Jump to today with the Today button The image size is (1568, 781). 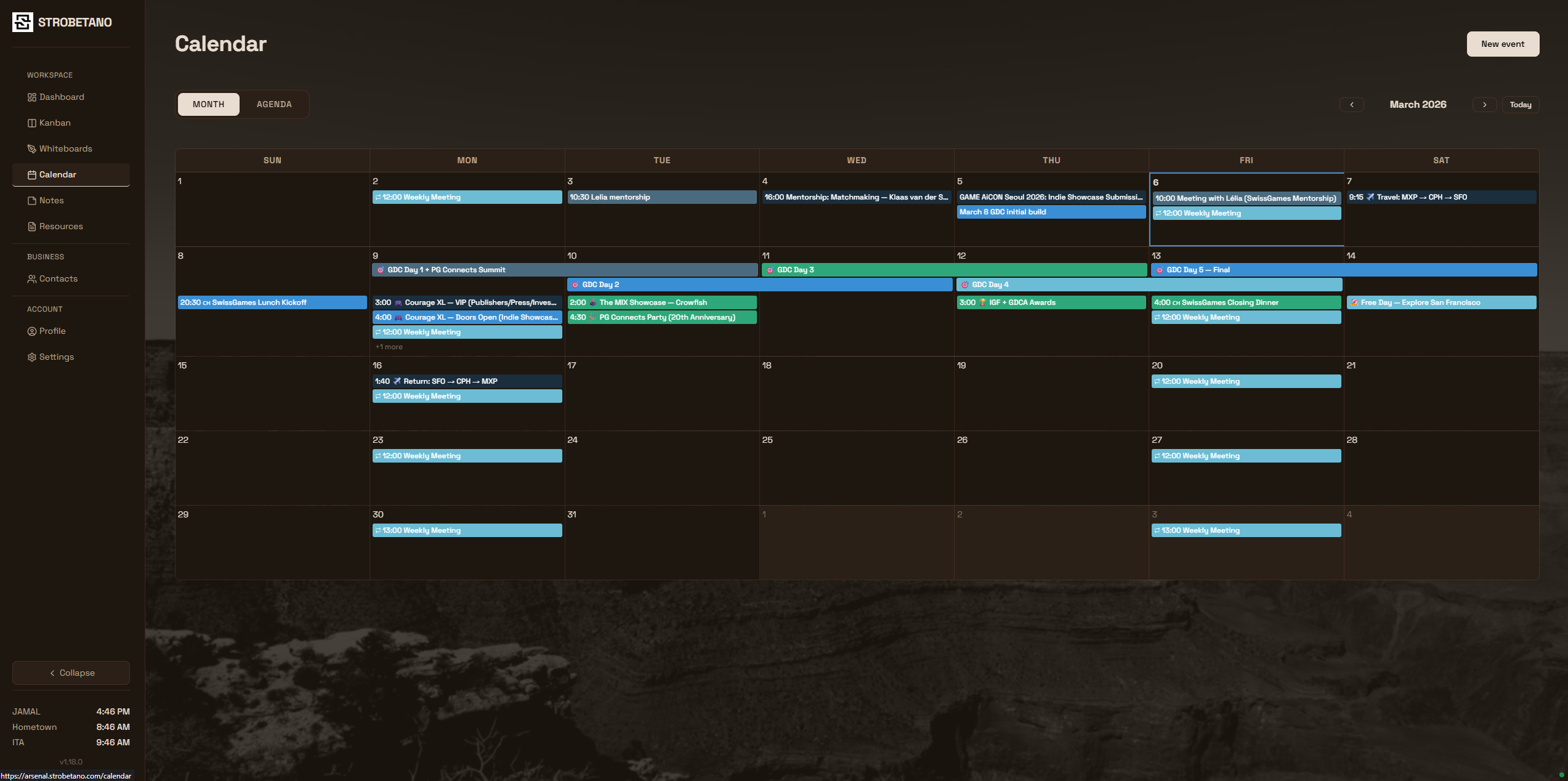click(1520, 104)
